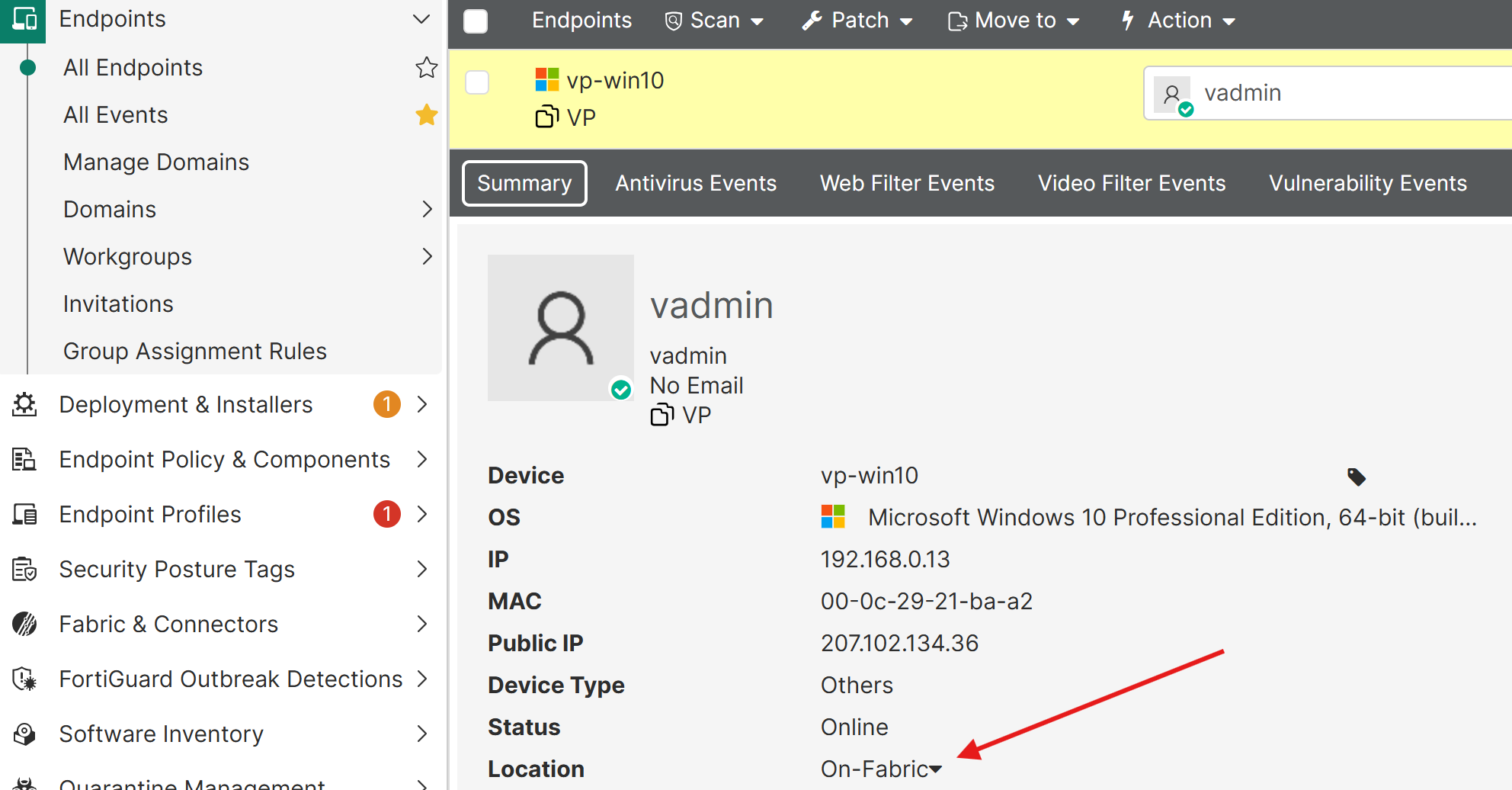The image size is (1512, 790).
Task: Check the select-all endpoints checkbox
Action: click(x=476, y=21)
